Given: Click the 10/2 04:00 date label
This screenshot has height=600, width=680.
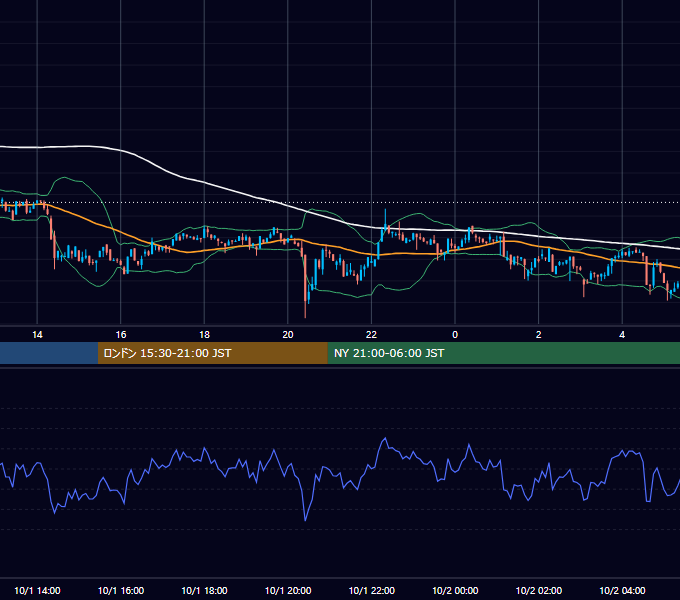Looking at the screenshot, I should click(622, 590).
